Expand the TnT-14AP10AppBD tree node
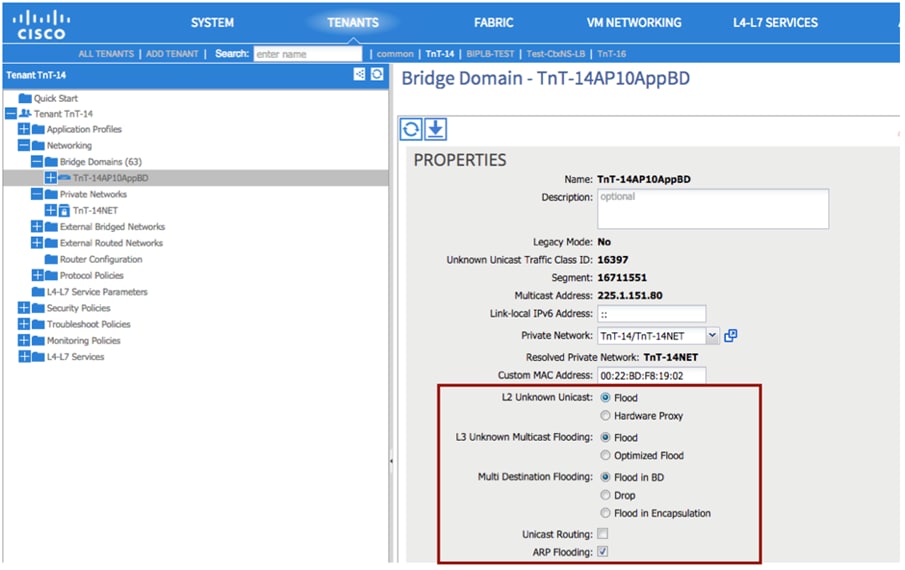Viewport: 905px width, 570px height. [x=50, y=178]
